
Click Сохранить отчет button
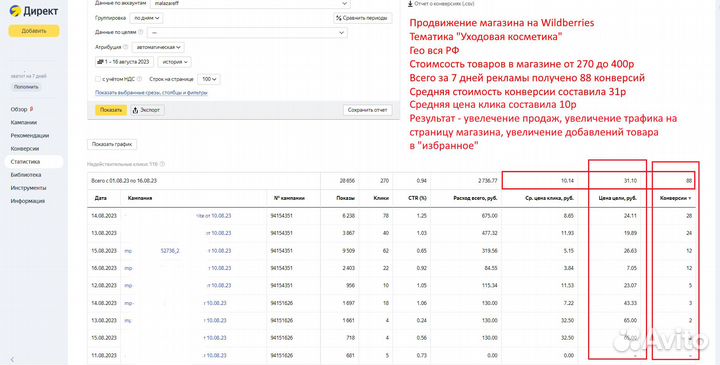pos(367,110)
